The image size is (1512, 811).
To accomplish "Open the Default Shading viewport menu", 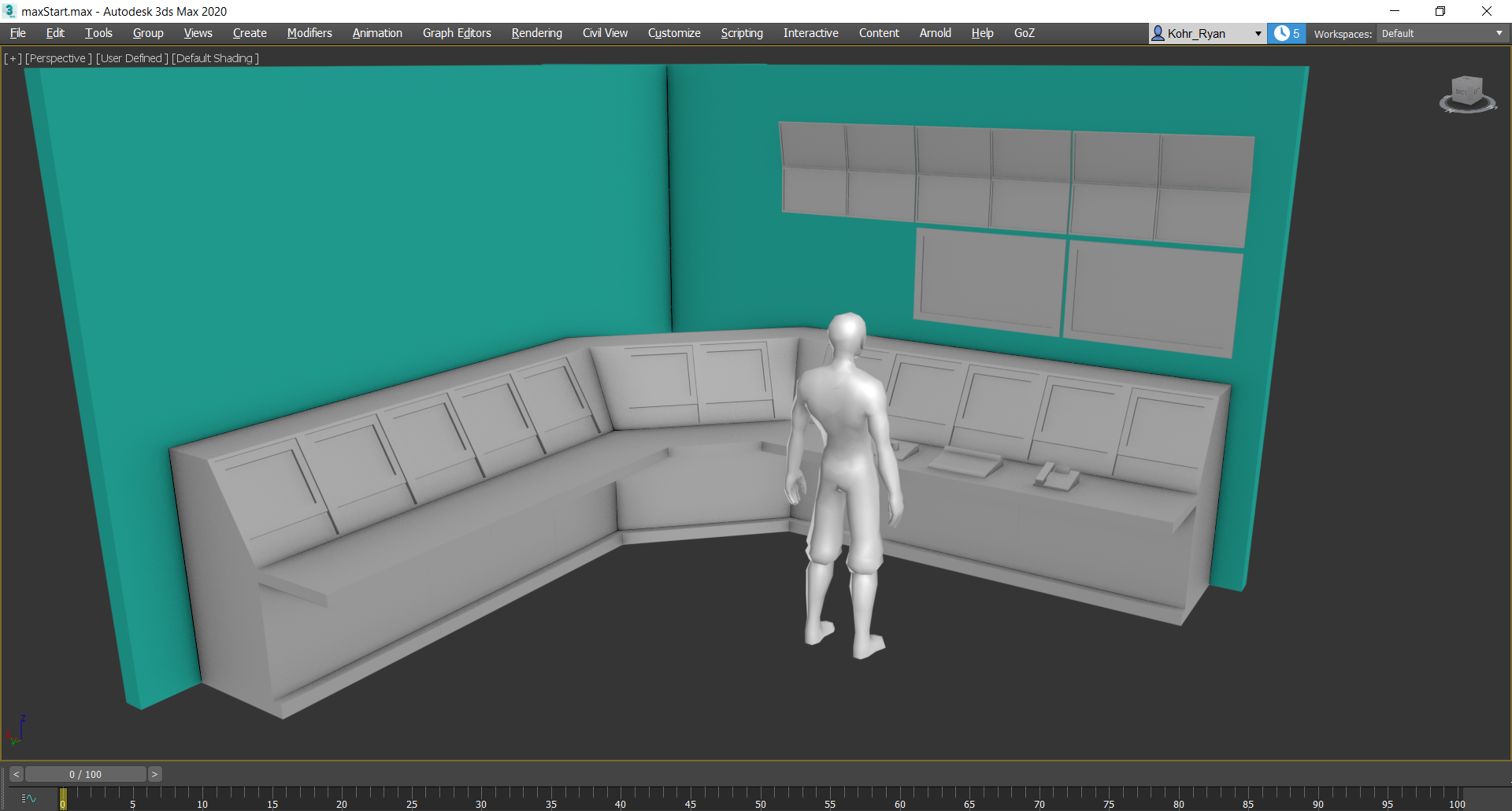I will [215, 58].
